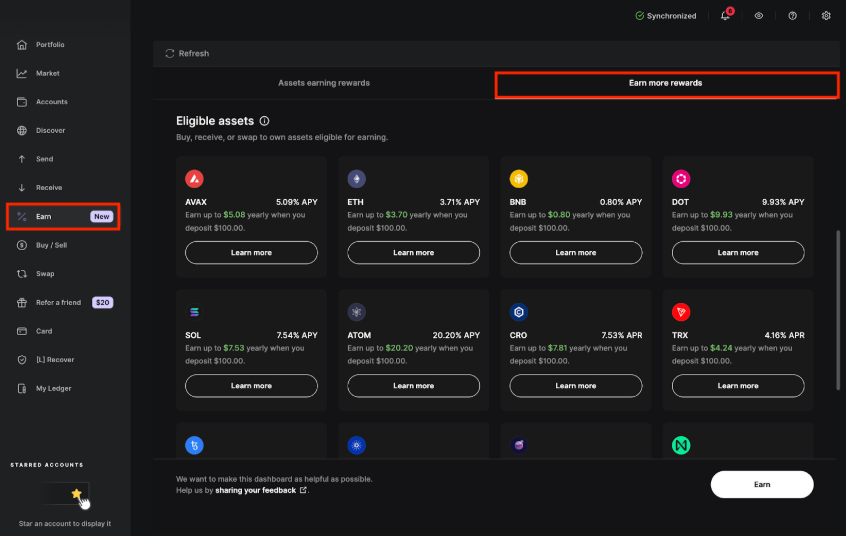Click the Swap arrows icon
The image size is (846, 536).
click(x=22, y=274)
